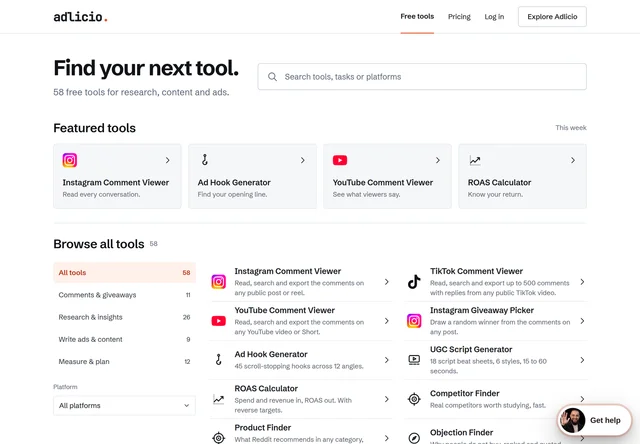Open Product Finder tool link
Image resolution: width=640 pixels, height=444 pixels.
300,433
